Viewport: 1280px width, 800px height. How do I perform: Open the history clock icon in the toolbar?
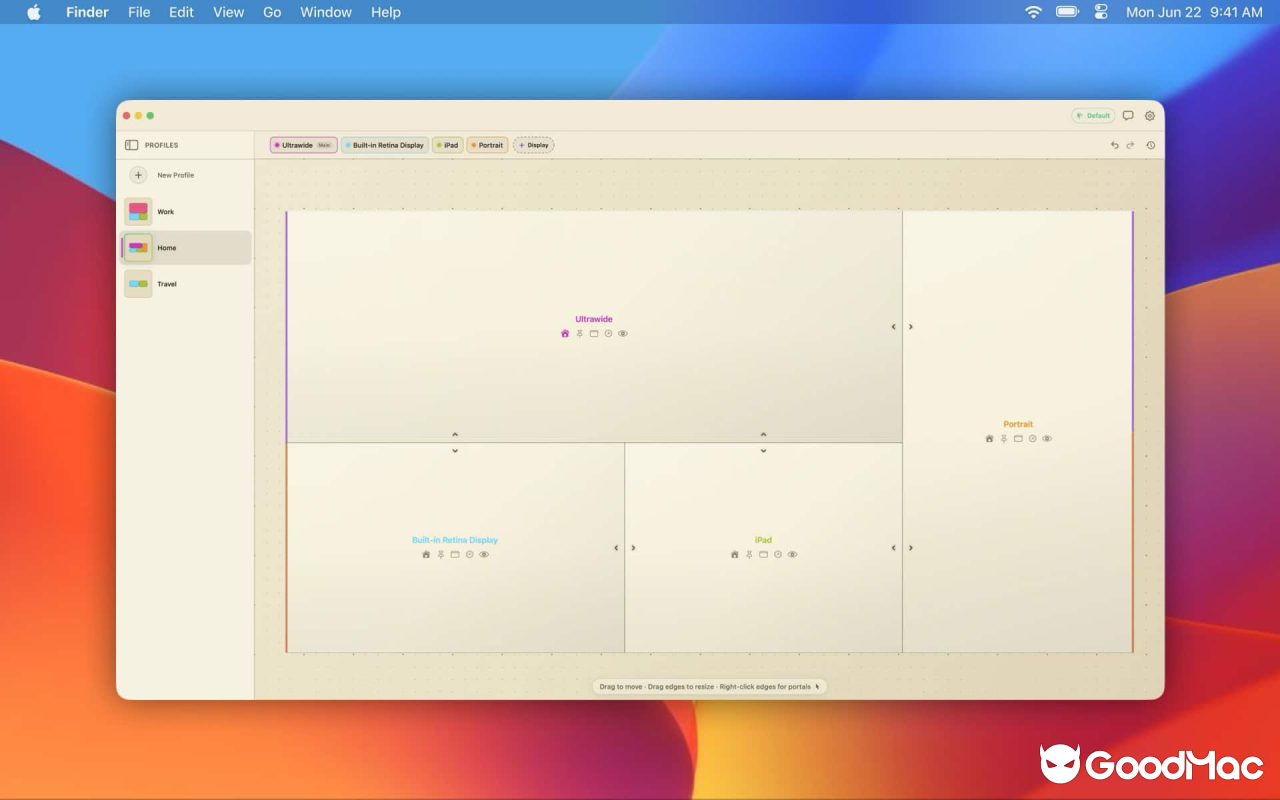click(1151, 145)
